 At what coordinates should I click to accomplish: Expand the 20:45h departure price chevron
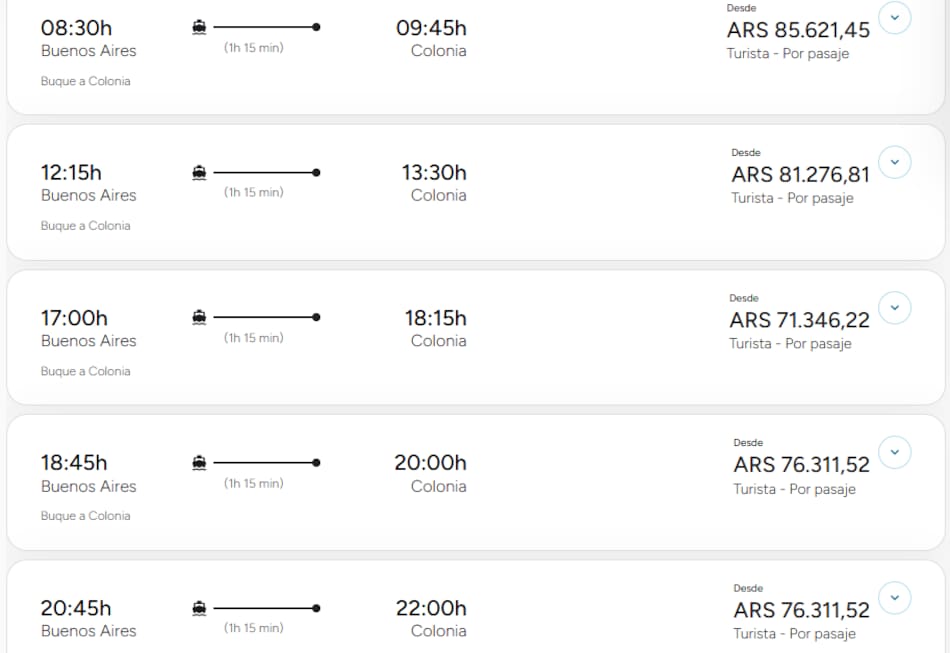point(894,598)
